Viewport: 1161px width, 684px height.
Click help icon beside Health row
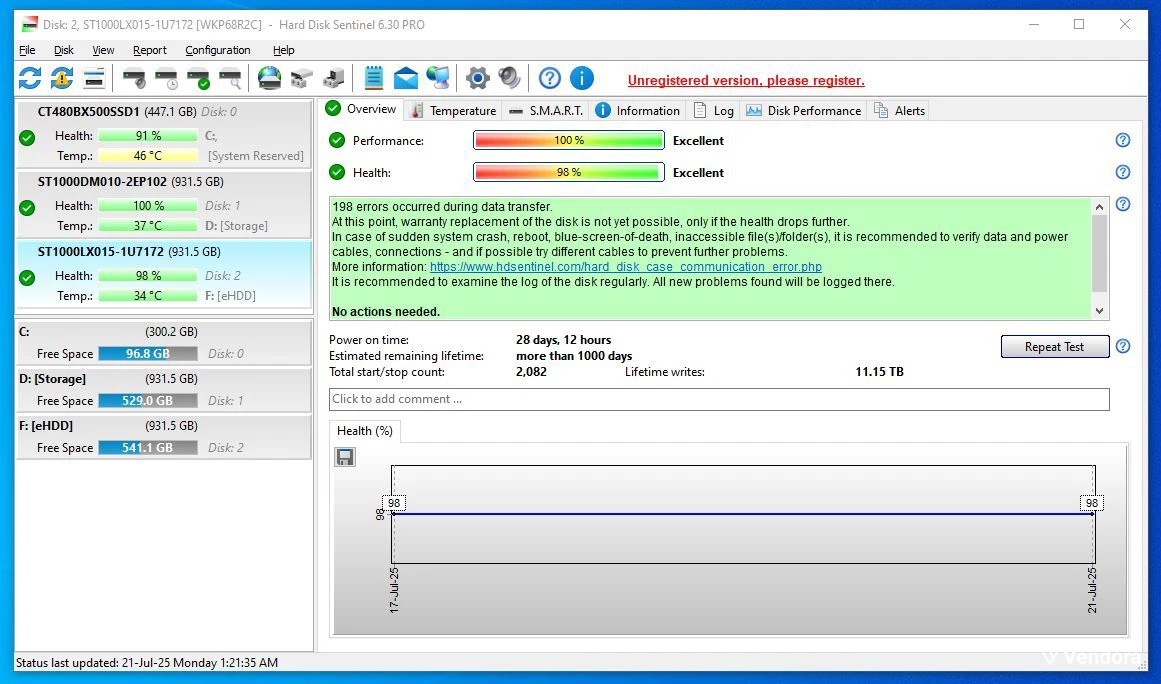1122,172
